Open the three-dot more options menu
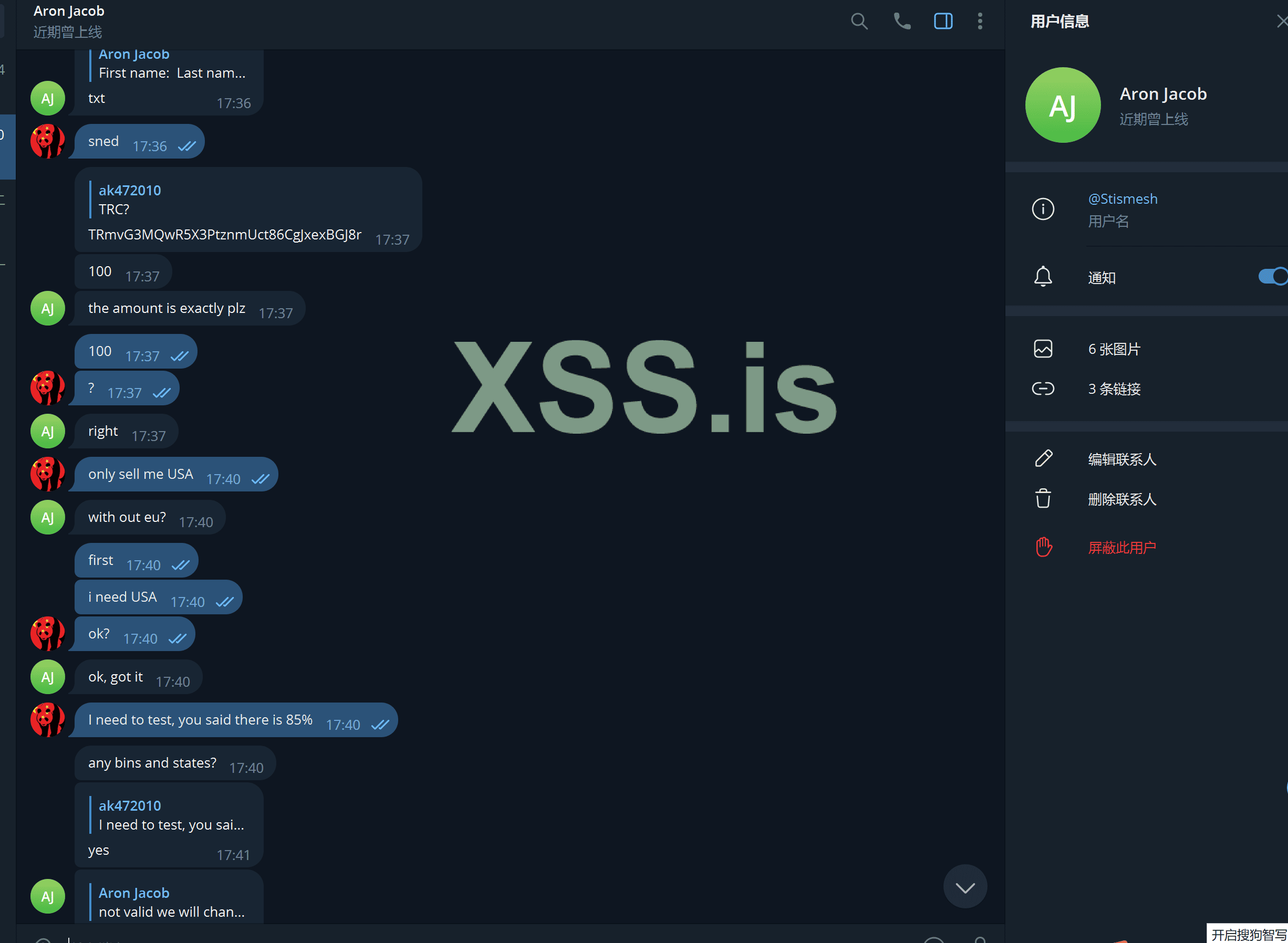This screenshot has width=1288, height=943. pos(980,22)
